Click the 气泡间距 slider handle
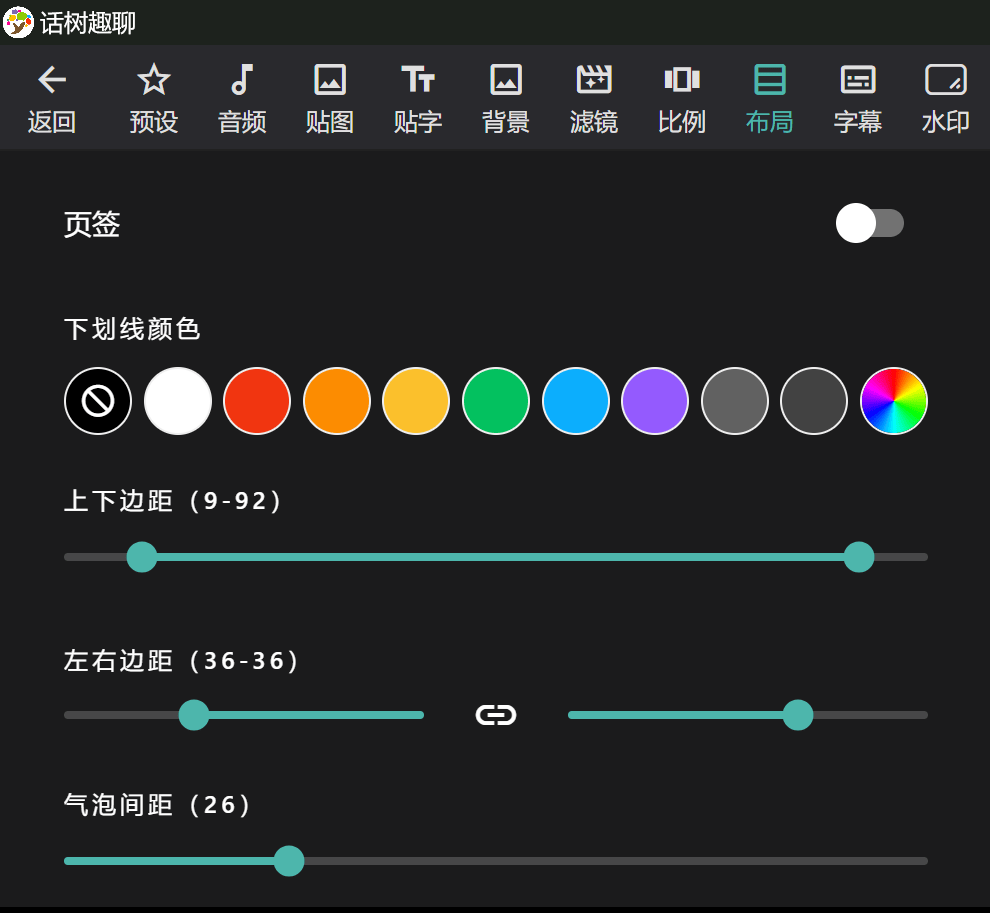 coord(289,861)
